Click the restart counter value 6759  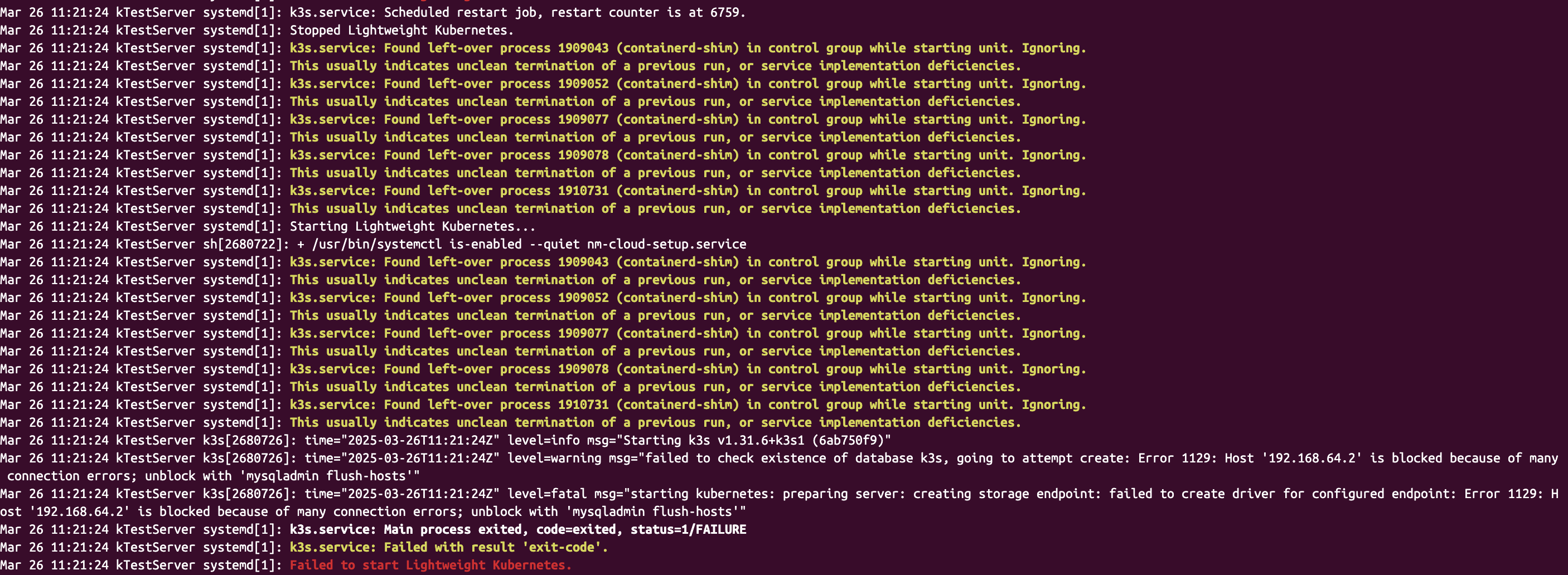[724, 12]
